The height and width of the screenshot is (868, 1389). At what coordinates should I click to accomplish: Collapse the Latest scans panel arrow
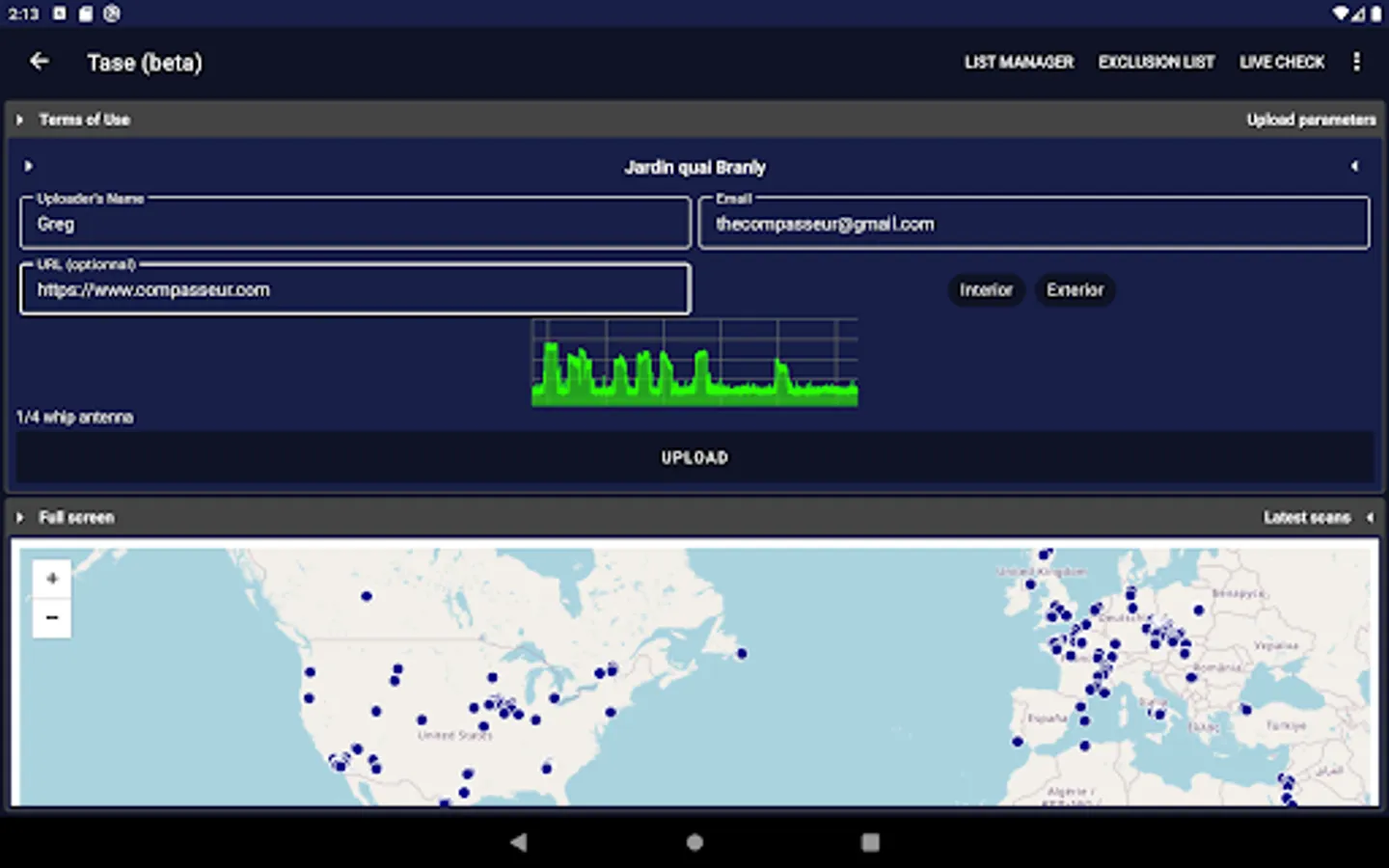tap(1370, 518)
